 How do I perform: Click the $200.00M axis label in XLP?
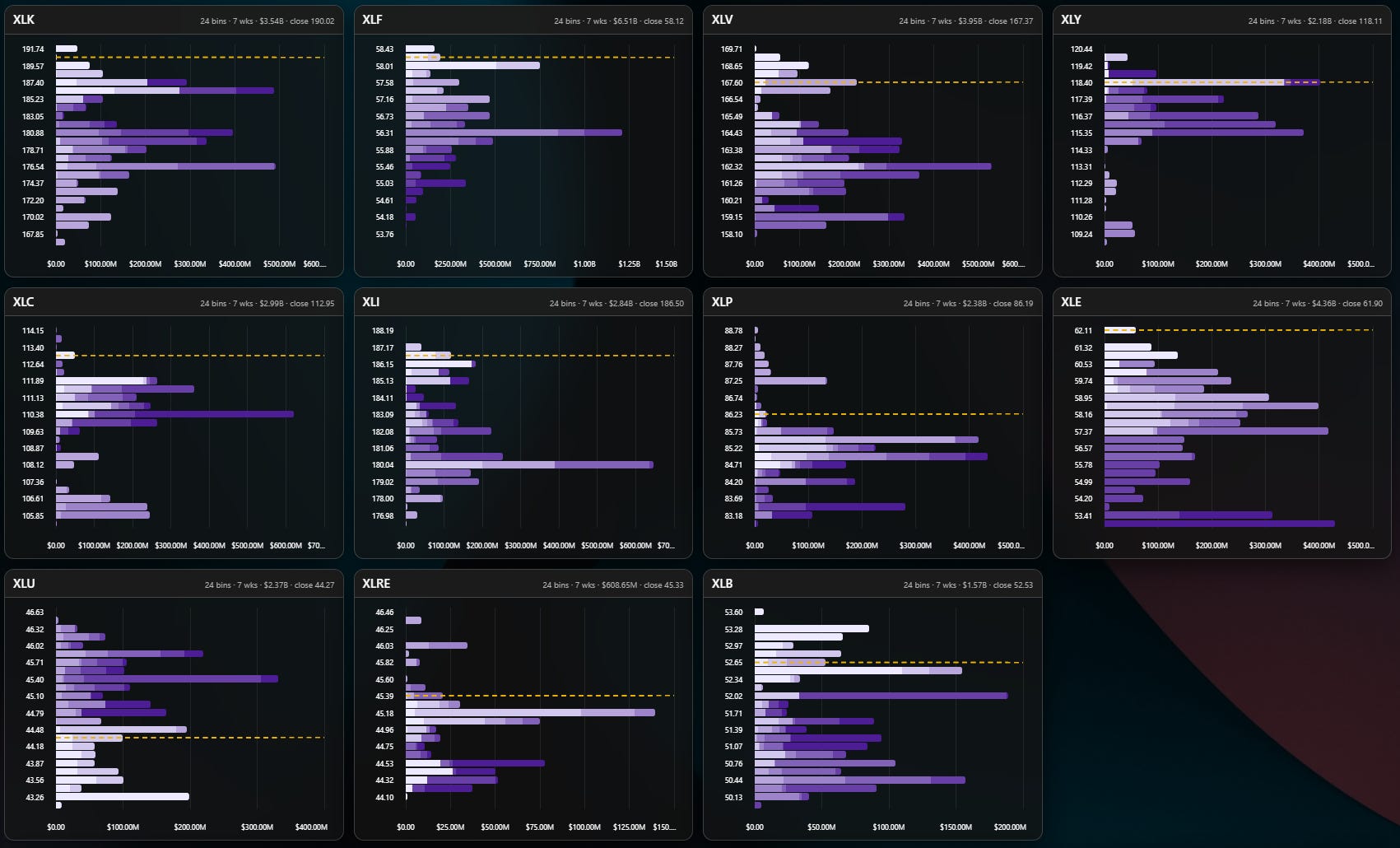click(862, 546)
